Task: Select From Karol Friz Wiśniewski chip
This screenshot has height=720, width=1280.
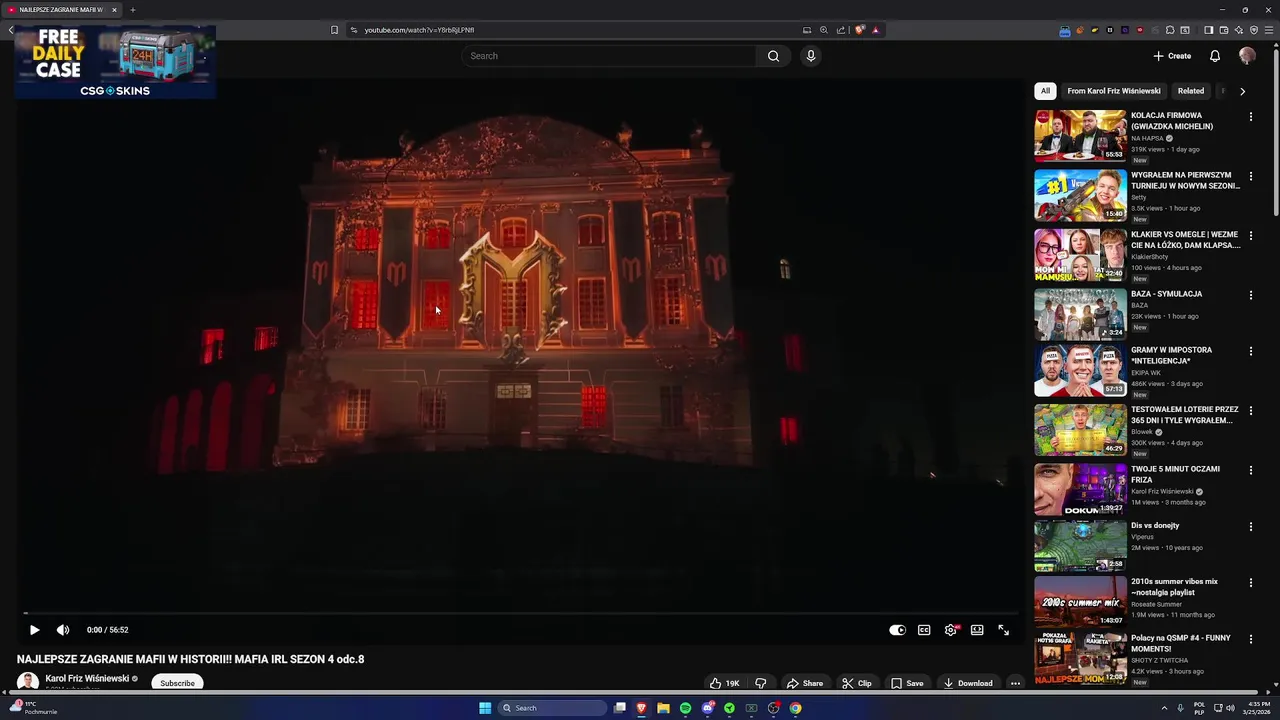Action: click(1114, 91)
